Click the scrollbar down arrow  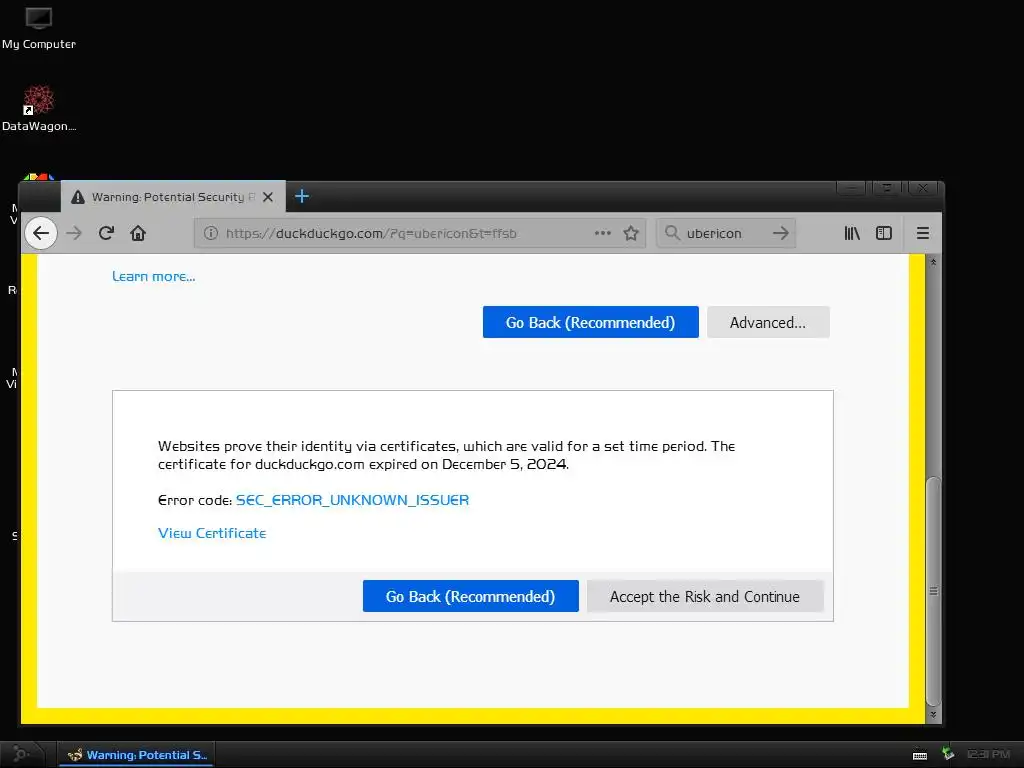[934, 714]
